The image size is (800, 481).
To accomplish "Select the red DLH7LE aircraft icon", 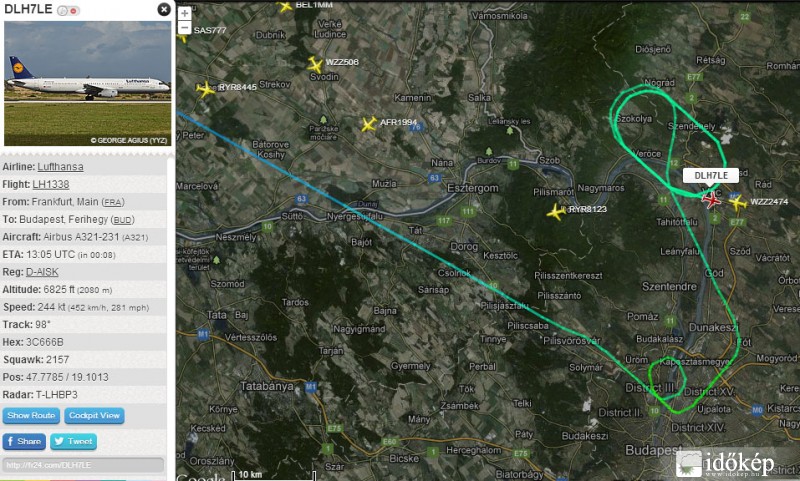I will 711,199.
